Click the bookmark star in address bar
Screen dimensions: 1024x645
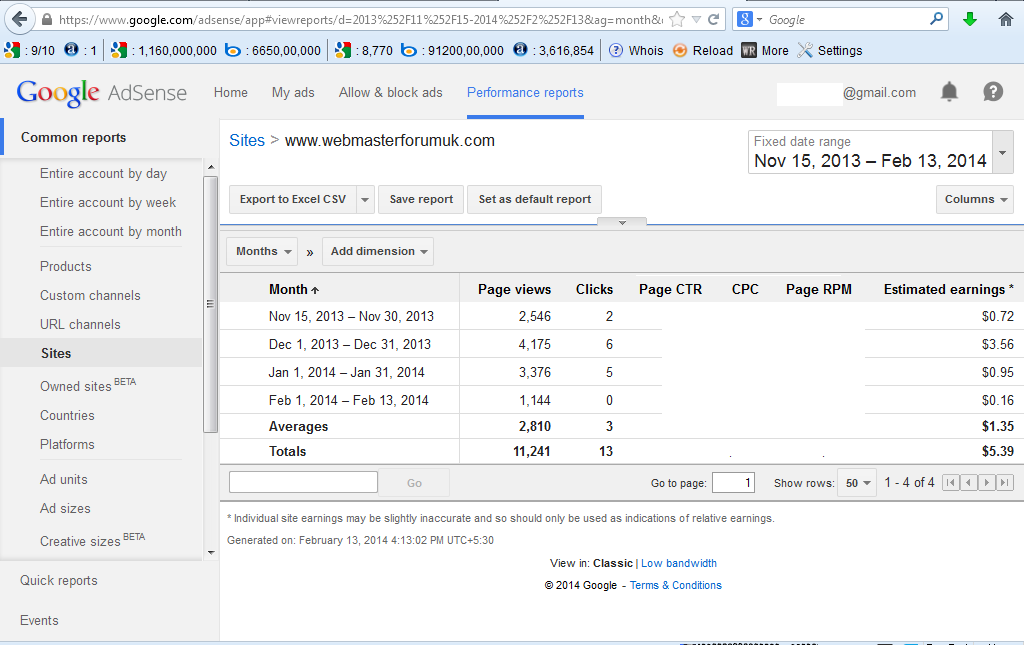click(x=677, y=20)
